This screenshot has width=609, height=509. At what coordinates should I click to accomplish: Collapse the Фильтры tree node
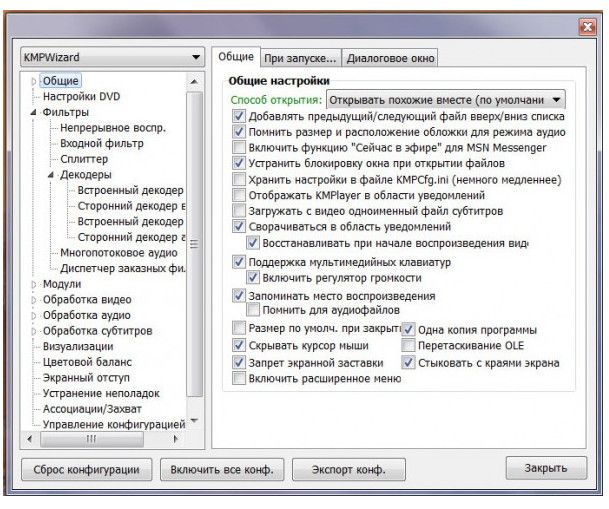[34, 112]
